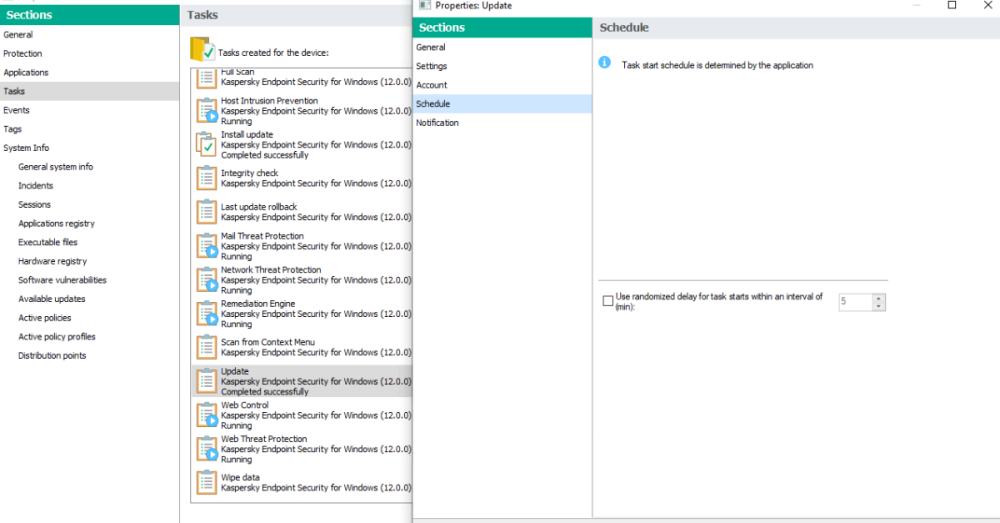This screenshot has height=523, width=1000.
Task: Open the Sessions subsection
Action: (34, 205)
